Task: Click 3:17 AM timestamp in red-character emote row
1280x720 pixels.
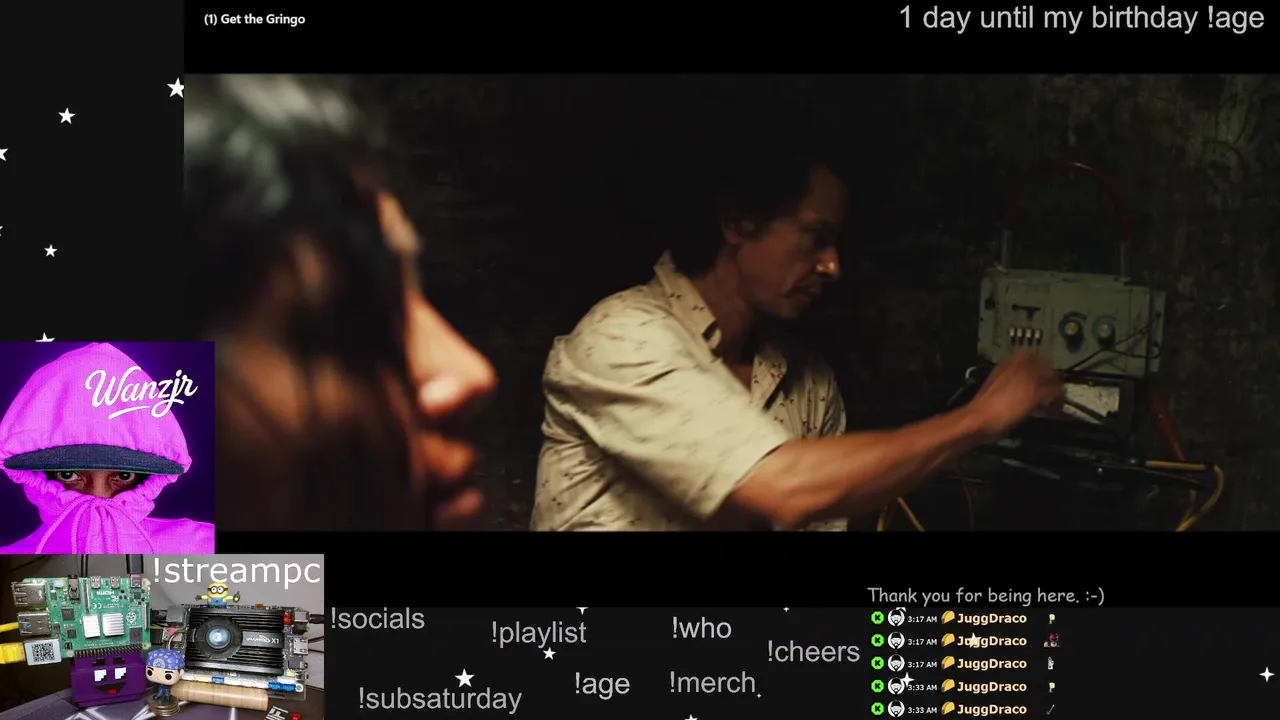Action: 922,642
